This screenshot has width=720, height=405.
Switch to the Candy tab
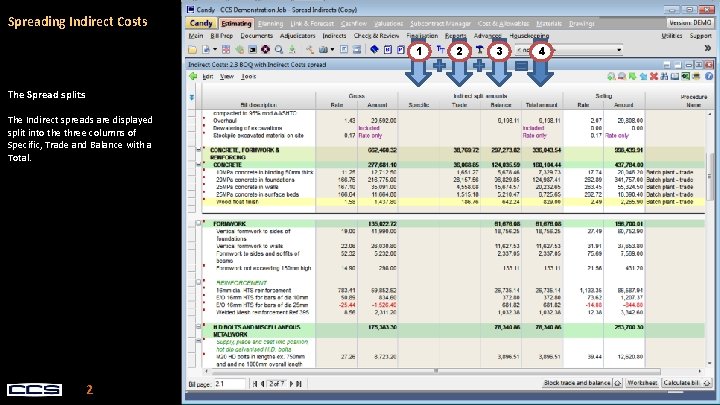tap(201, 23)
